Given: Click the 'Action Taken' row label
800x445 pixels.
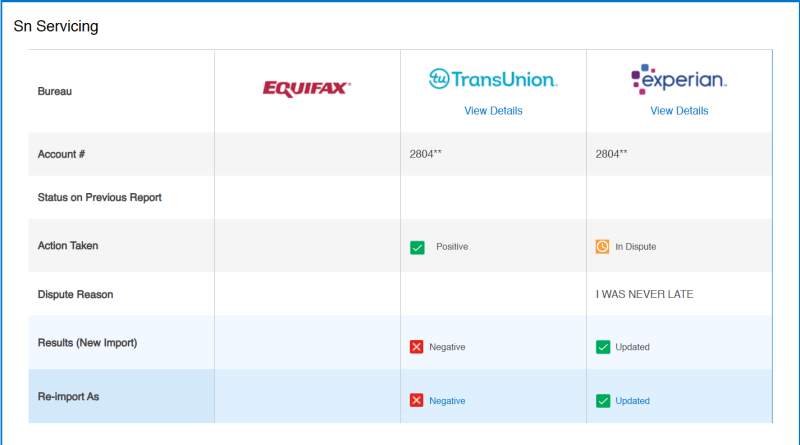Looking at the screenshot, I should (68, 246).
